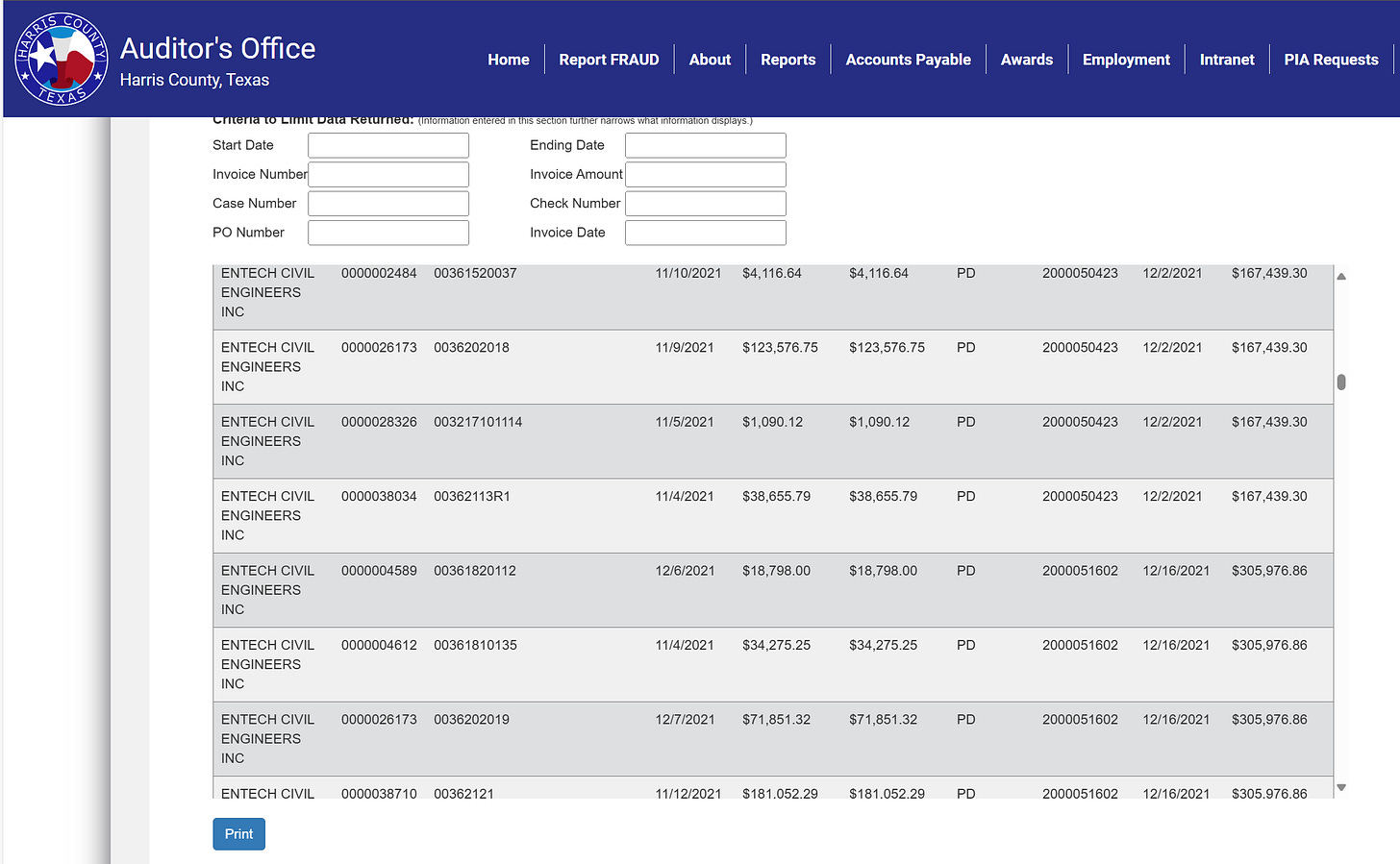Click PO number 0000002484
Viewport: 1400px width, 864px height.
[379, 273]
